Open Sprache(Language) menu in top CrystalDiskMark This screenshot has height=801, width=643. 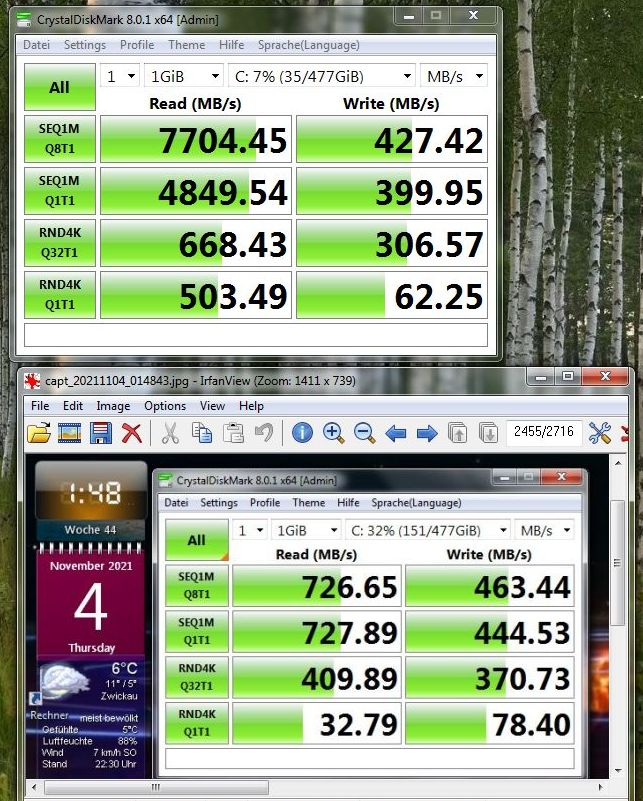308,45
